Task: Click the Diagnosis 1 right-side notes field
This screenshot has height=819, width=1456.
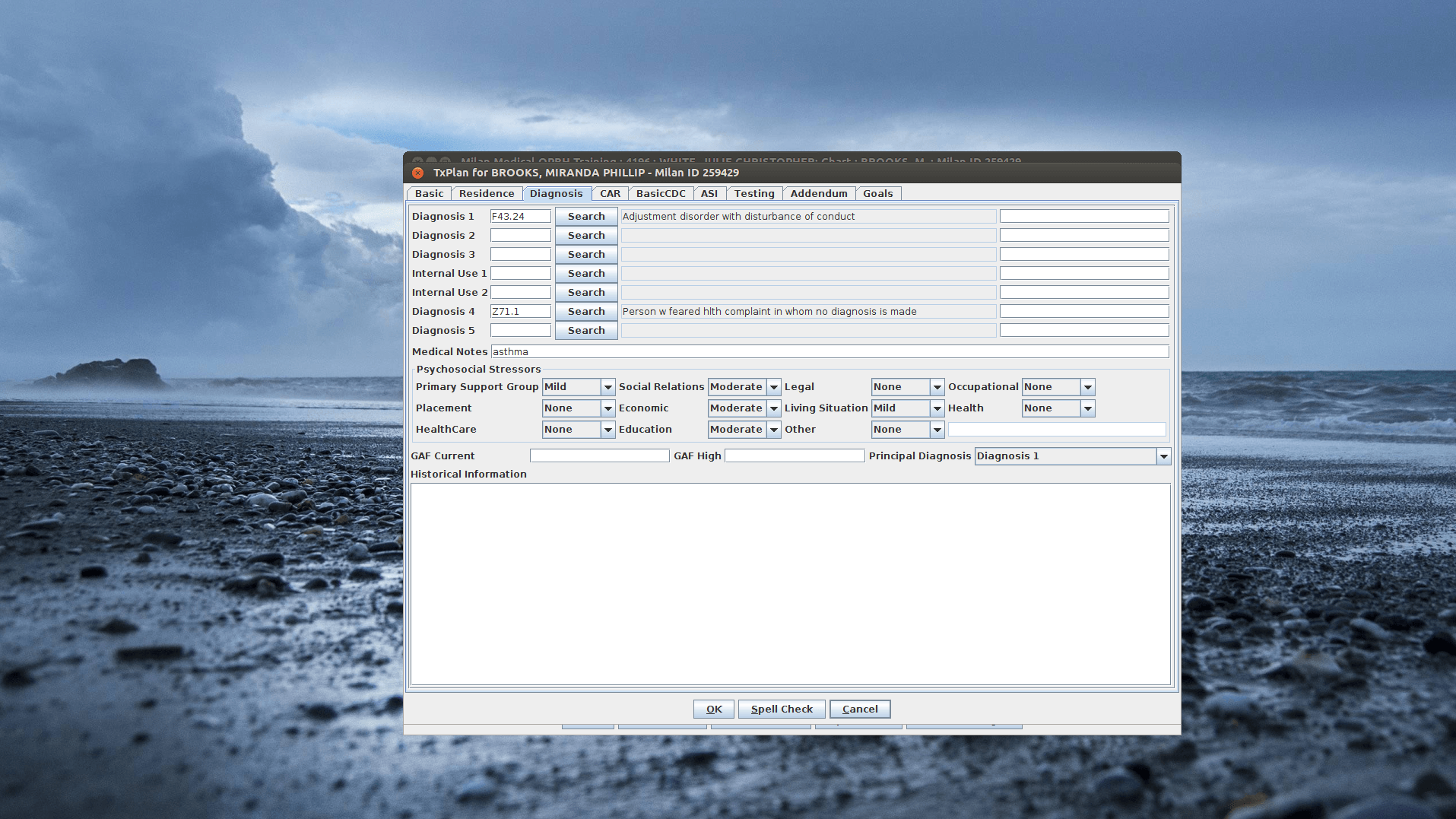Action: click(1084, 217)
